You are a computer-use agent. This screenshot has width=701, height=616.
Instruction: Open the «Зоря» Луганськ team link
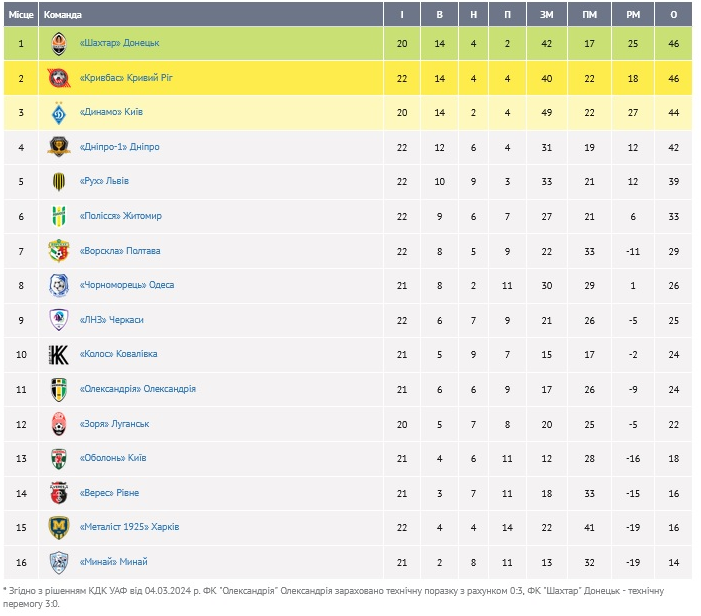tap(114, 424)
